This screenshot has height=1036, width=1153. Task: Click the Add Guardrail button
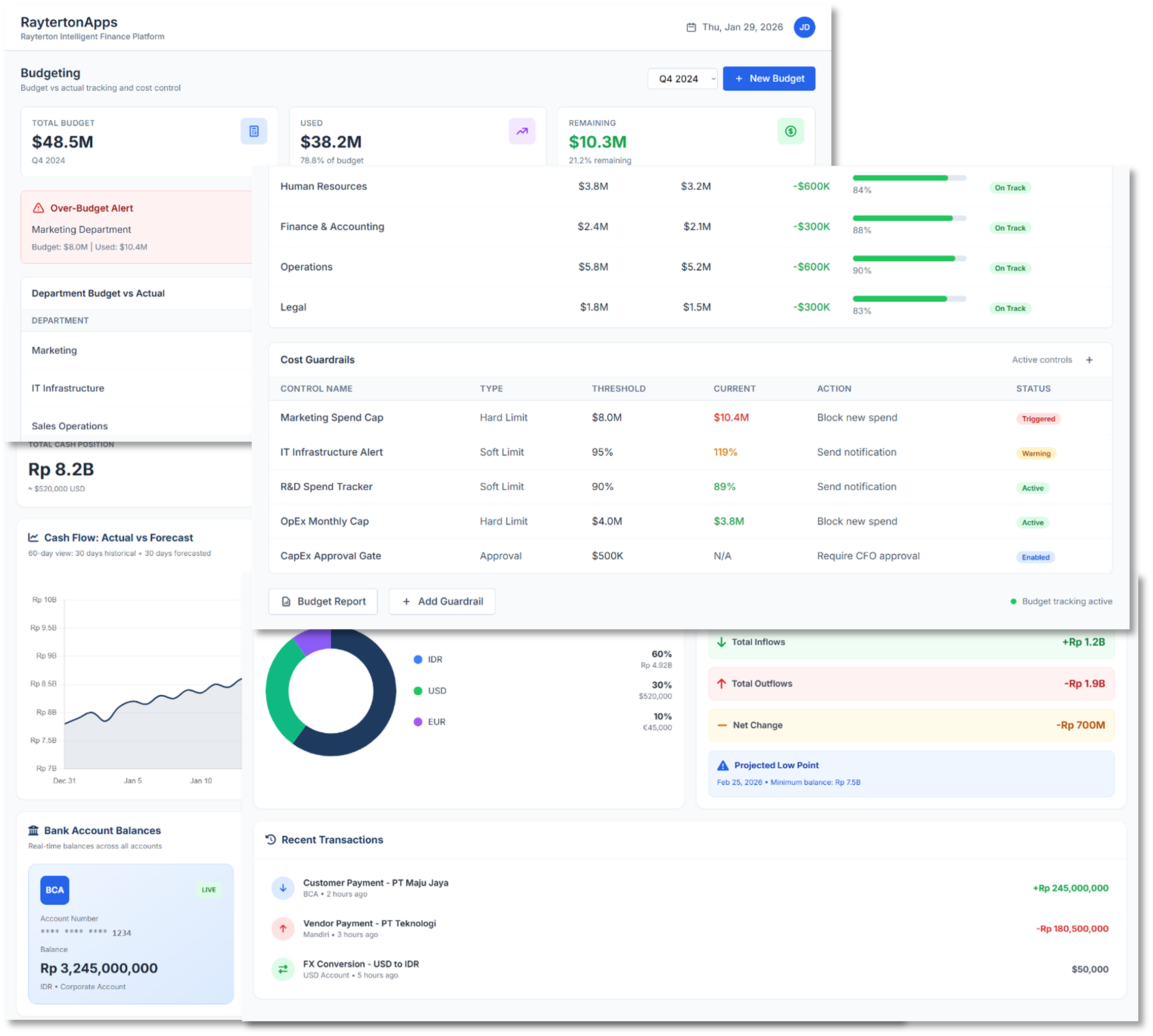[x=442, y=601]
